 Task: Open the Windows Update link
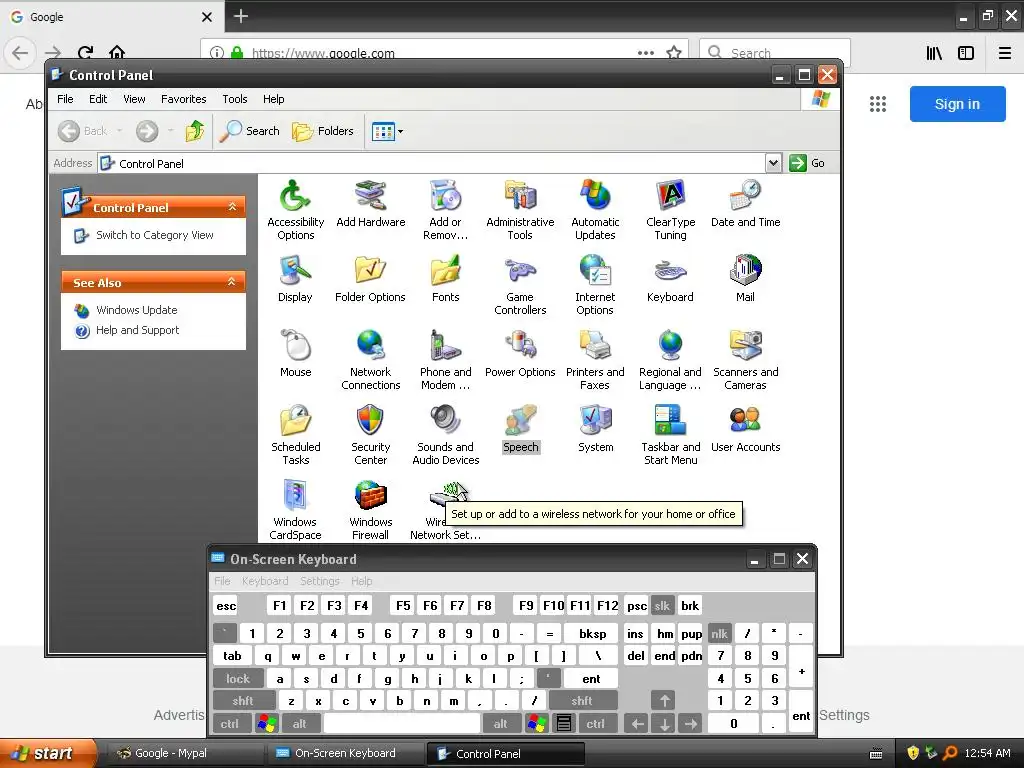(x=136, y=310)
